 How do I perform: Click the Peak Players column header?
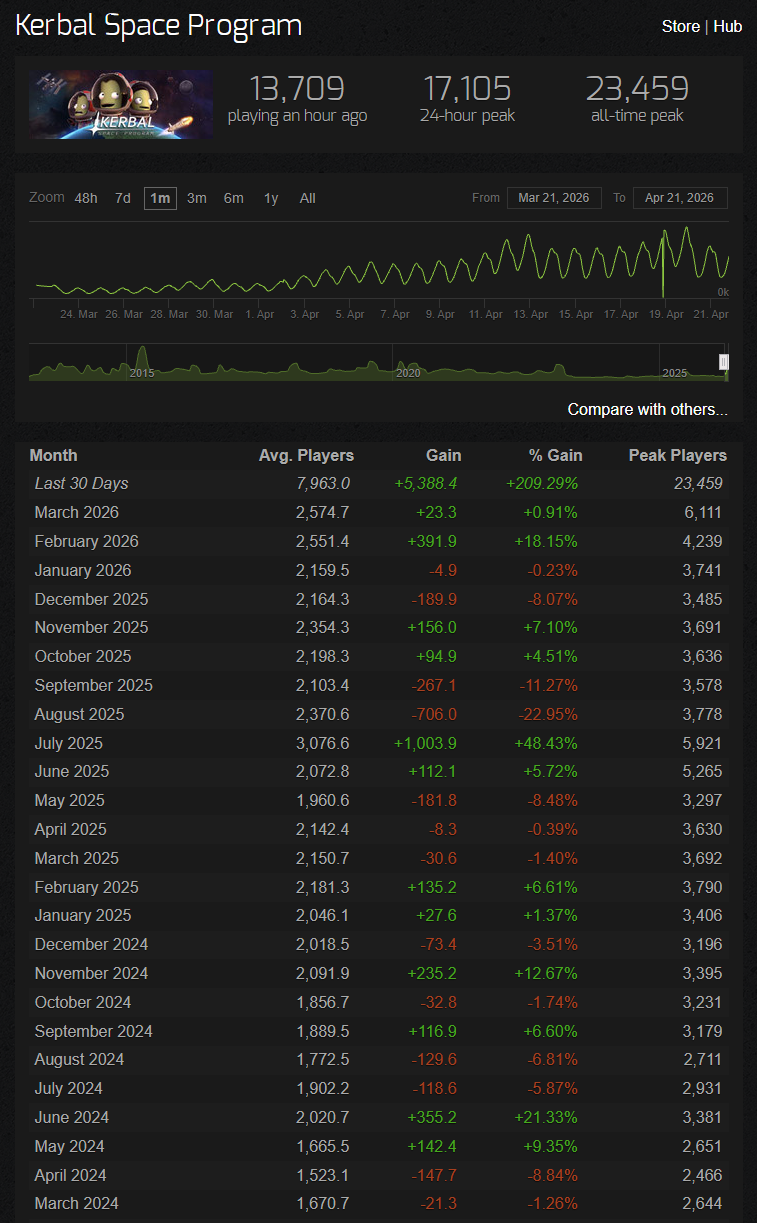pos(678,455)
